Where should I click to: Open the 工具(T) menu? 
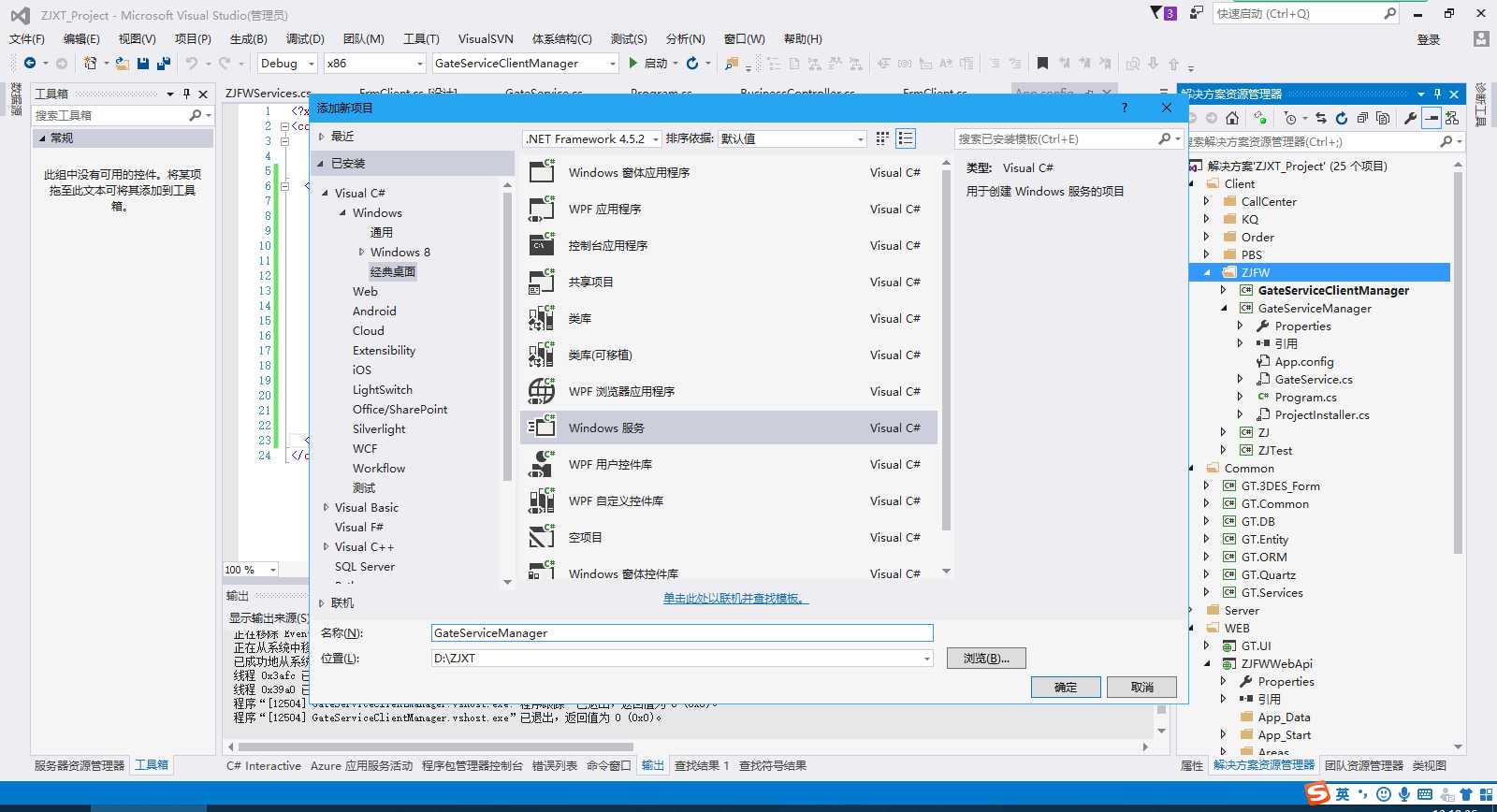pos(421,38)
